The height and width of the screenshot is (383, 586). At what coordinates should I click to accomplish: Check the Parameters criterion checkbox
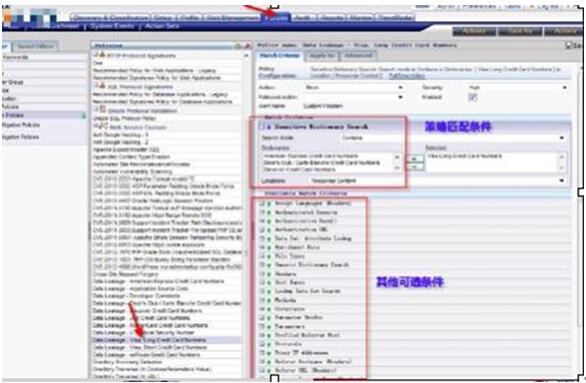click(x=262, y=327)
